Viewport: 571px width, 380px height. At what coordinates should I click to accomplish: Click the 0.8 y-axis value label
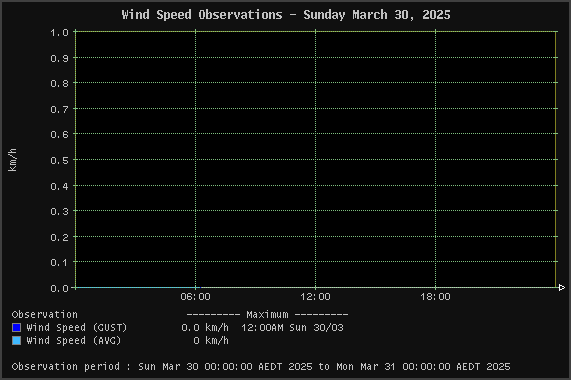[59, 83]
